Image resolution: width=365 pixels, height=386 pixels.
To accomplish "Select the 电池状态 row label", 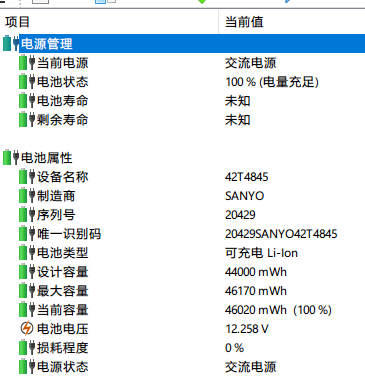I will 63,82.
